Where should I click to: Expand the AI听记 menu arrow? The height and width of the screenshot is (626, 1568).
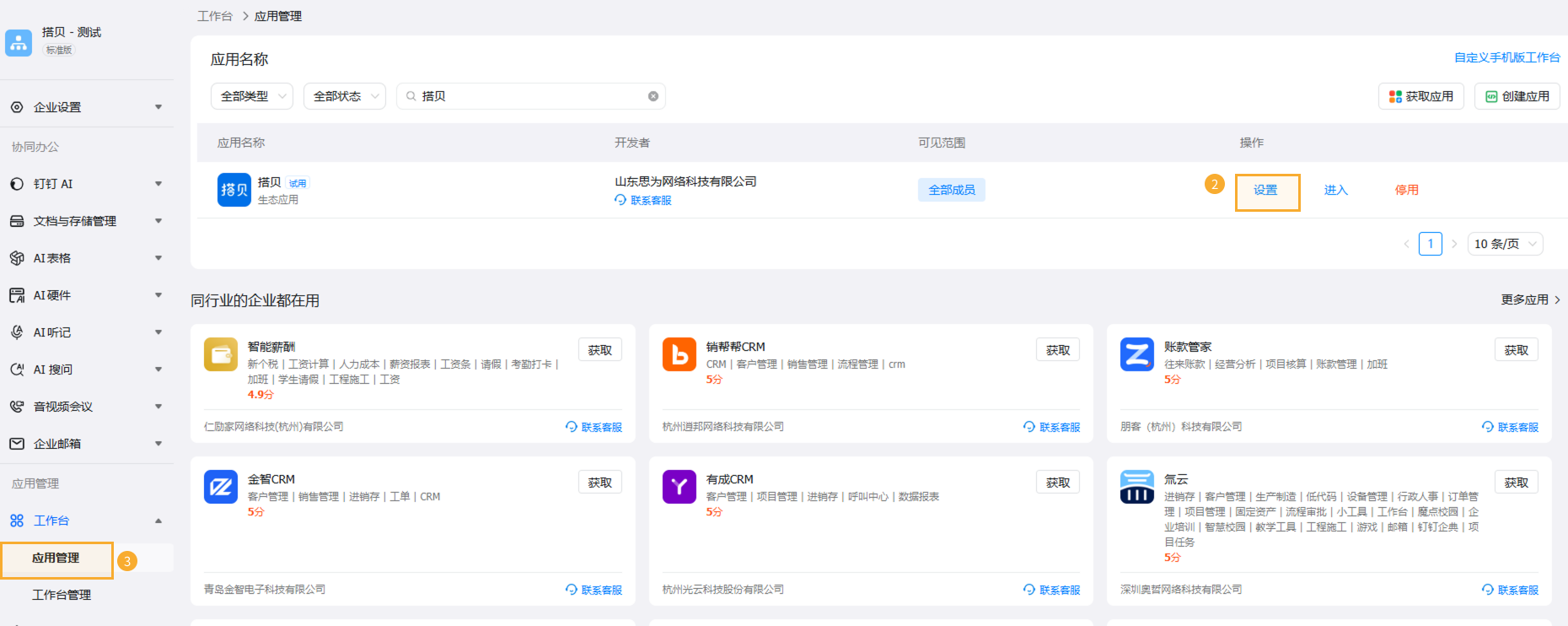158,332
